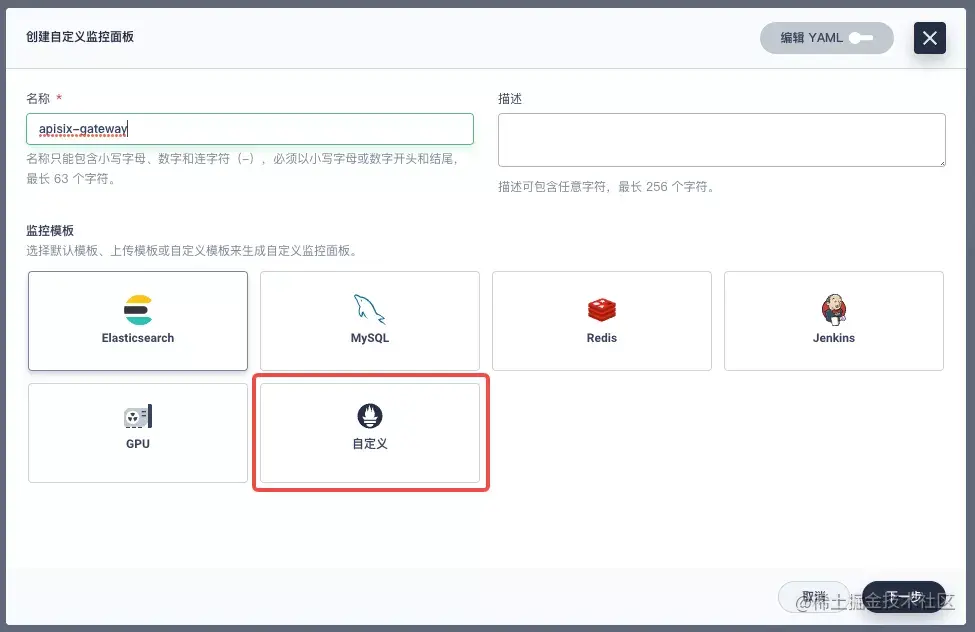Image resolution: width=975 pixels, height=632 pixels.
Task: Click inside the 描述 description textarea
Action: 721,140
